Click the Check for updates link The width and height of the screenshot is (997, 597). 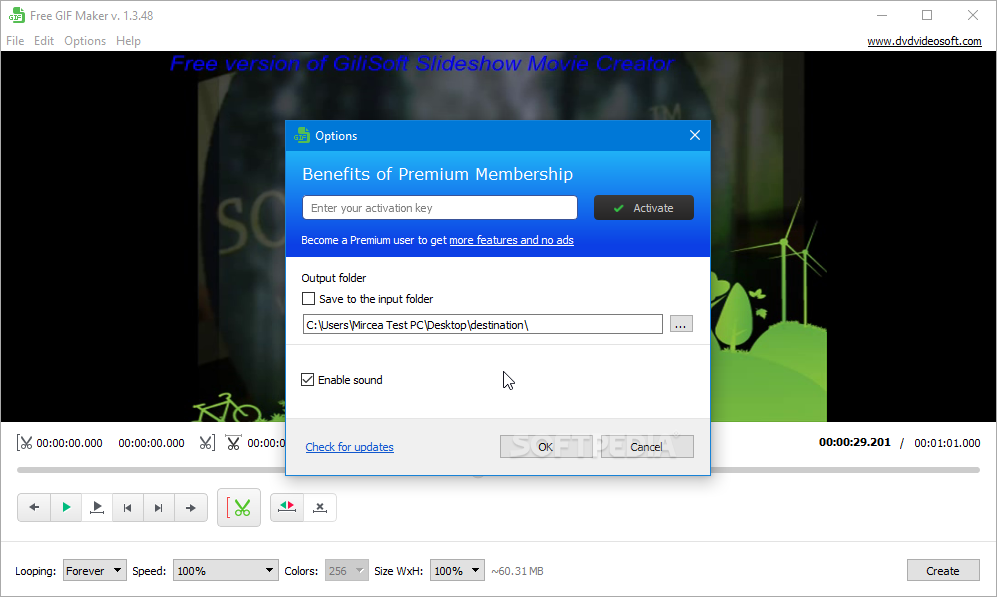point(350,447)
